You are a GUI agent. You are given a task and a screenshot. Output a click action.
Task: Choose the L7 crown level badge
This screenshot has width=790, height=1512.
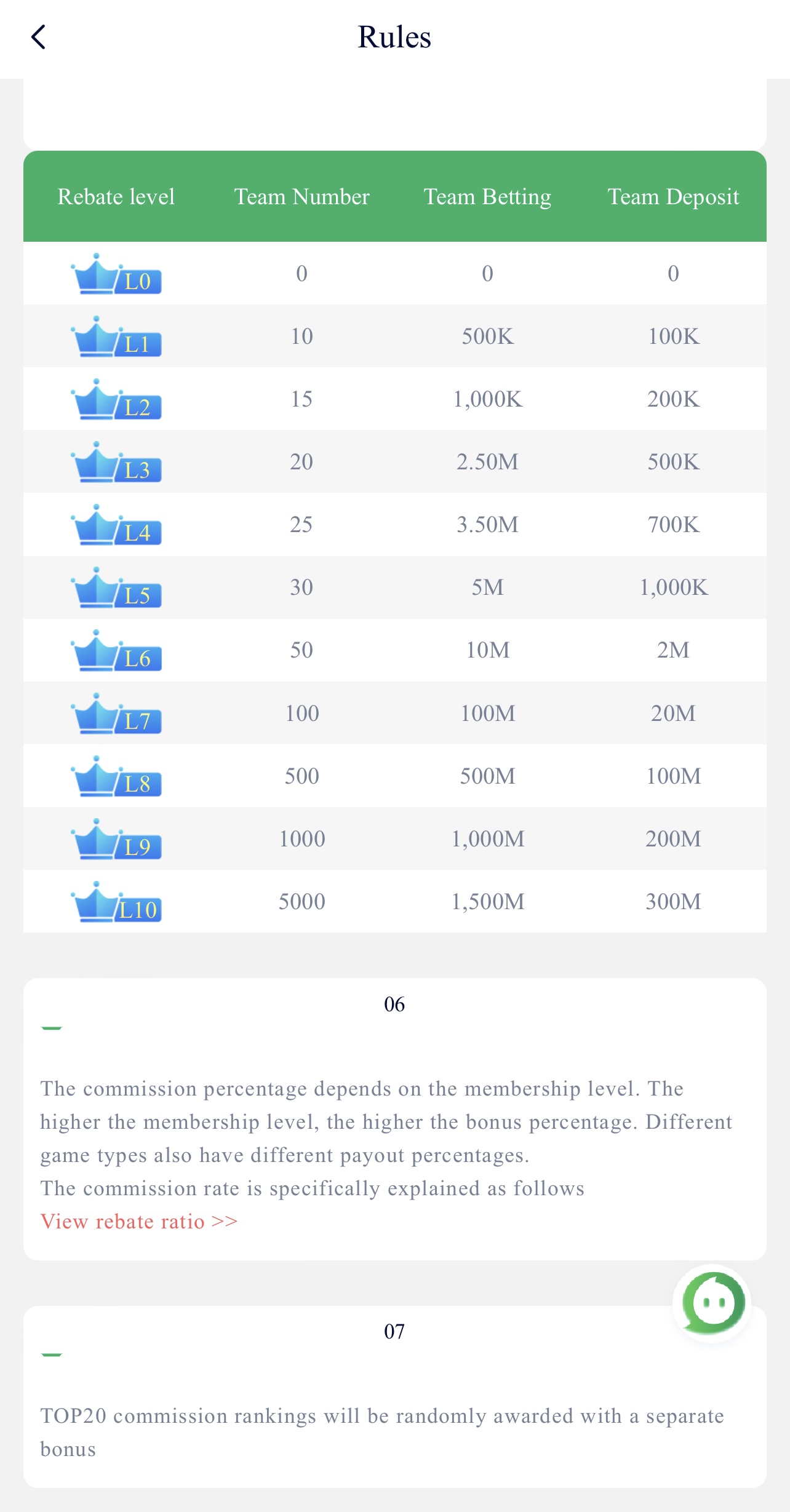pyautogui.click(x=116, y=714)
